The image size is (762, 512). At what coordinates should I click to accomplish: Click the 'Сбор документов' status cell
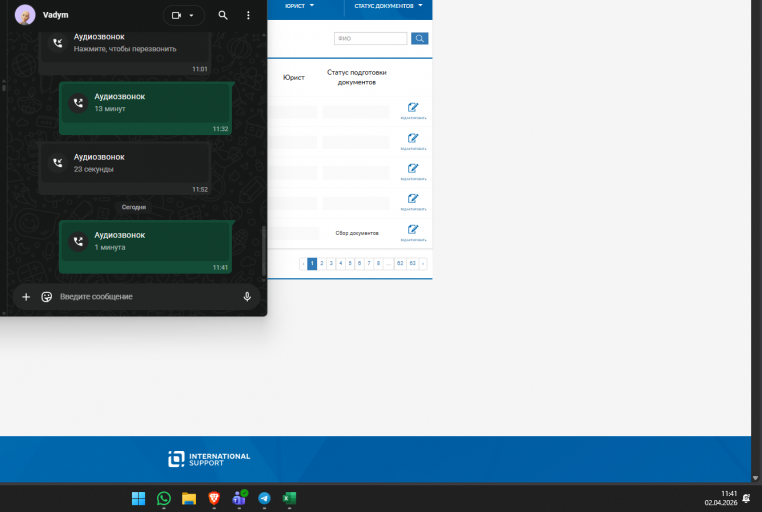[x=357, y=233]
